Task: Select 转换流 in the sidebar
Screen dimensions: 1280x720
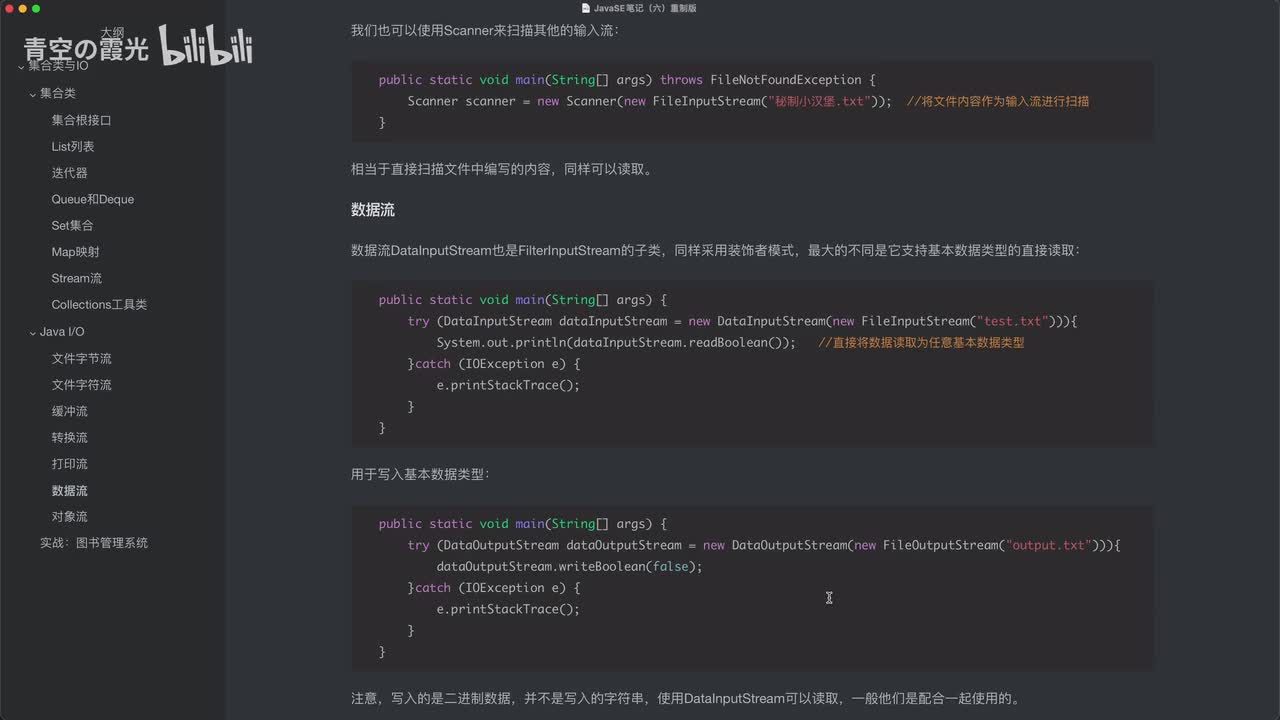Action: coord(69,437)
